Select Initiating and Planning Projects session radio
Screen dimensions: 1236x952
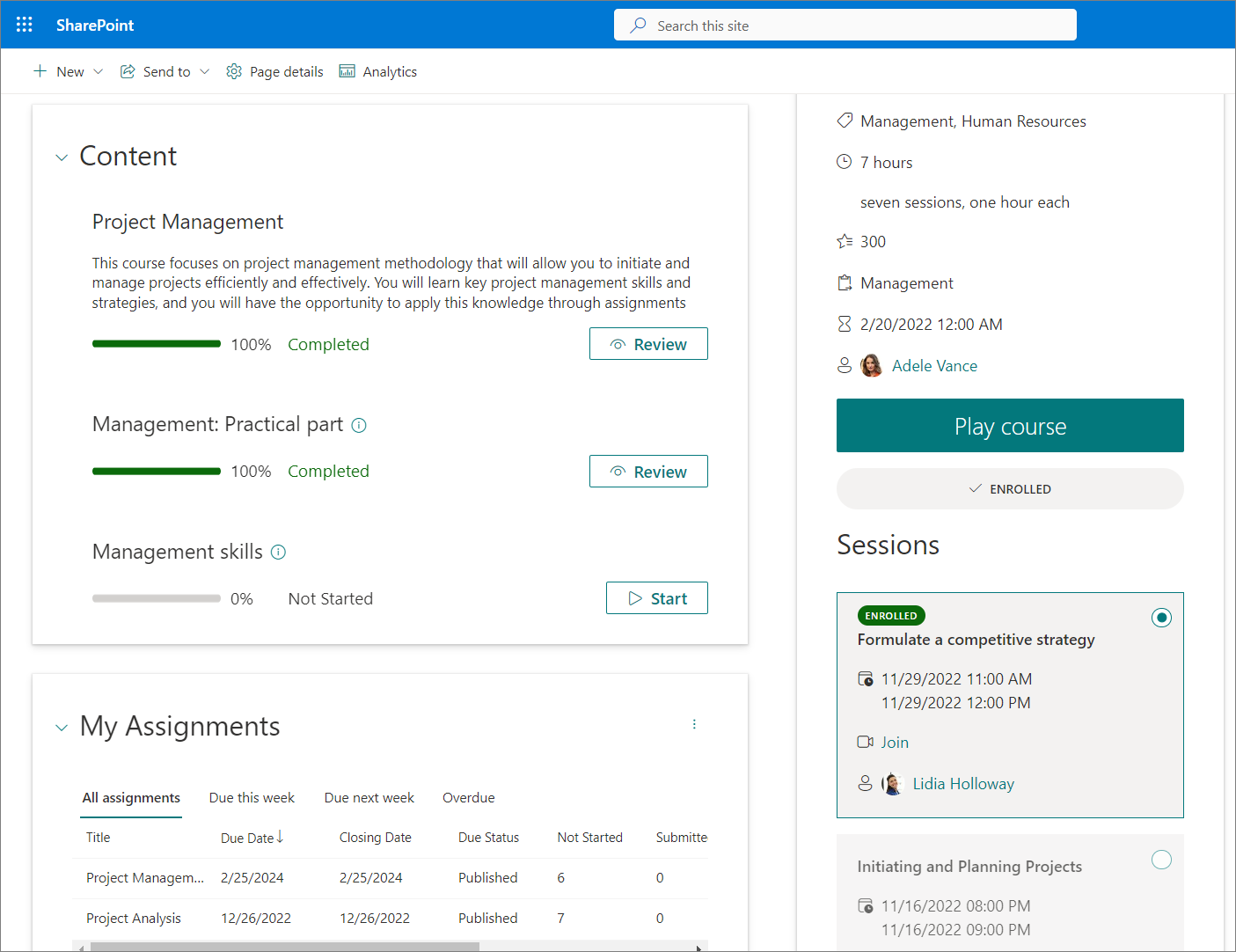coord(1161,860)
